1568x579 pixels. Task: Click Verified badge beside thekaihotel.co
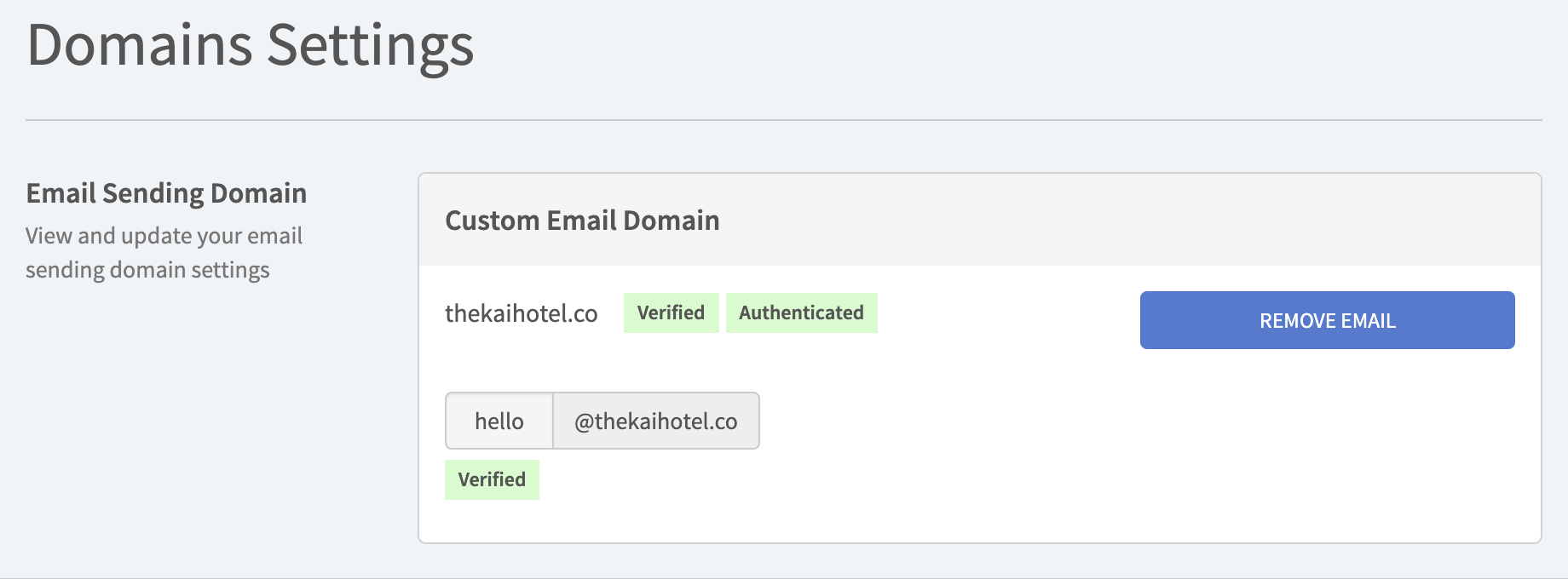(671, 312)
